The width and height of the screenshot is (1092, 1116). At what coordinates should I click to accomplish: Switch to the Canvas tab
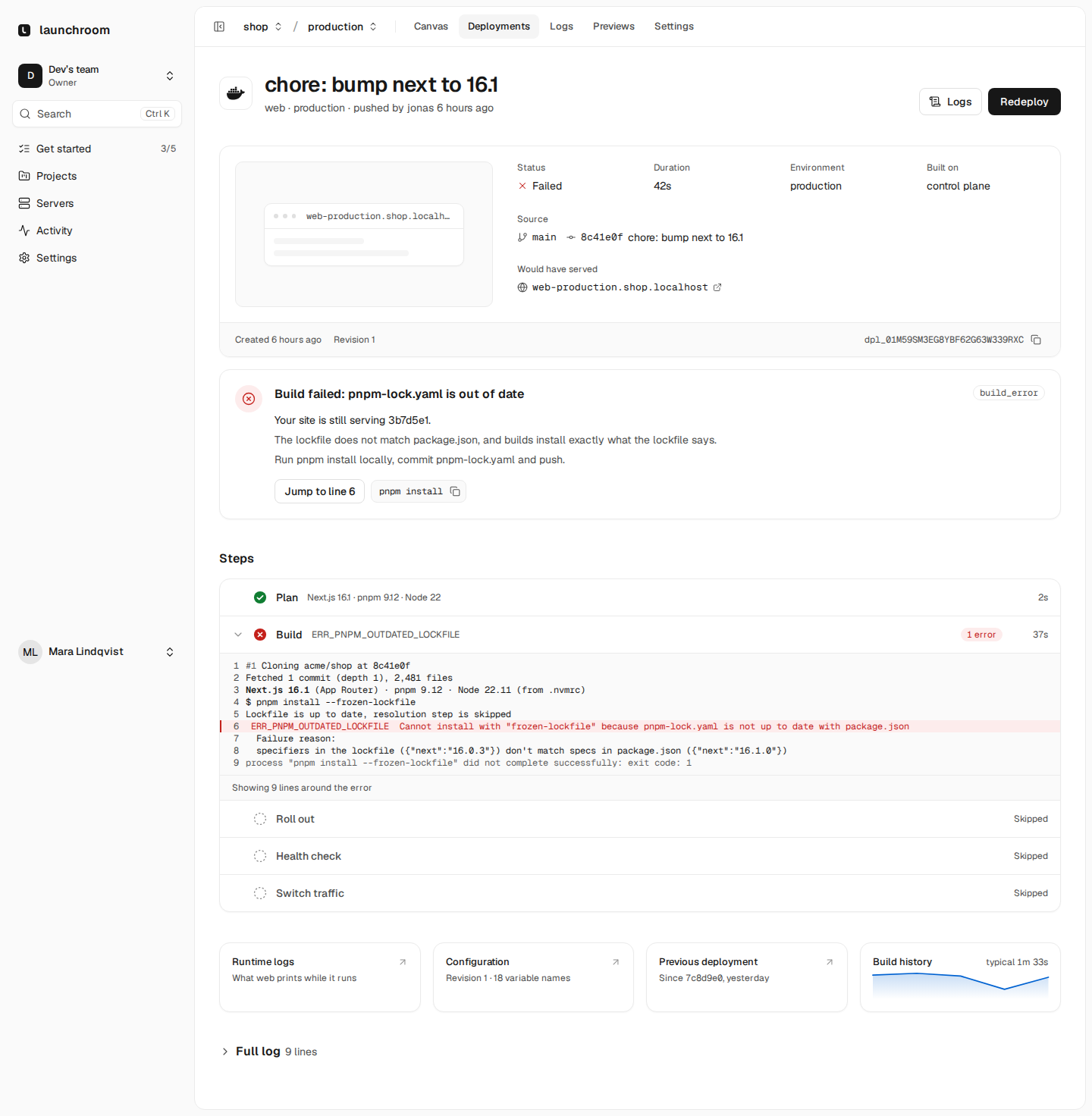point(431,27)
